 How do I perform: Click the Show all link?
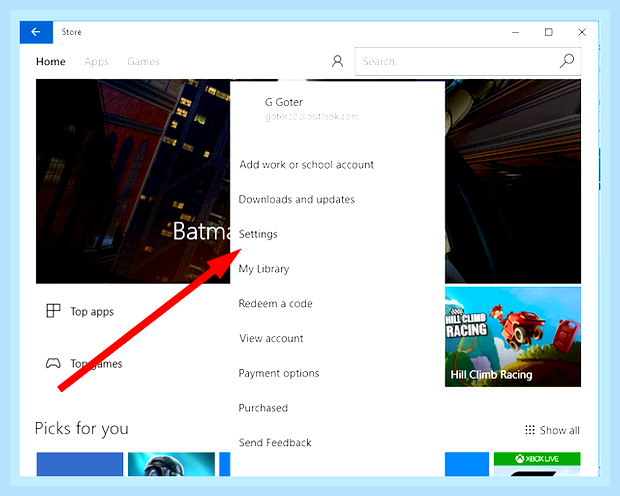[x=560, y=430]
